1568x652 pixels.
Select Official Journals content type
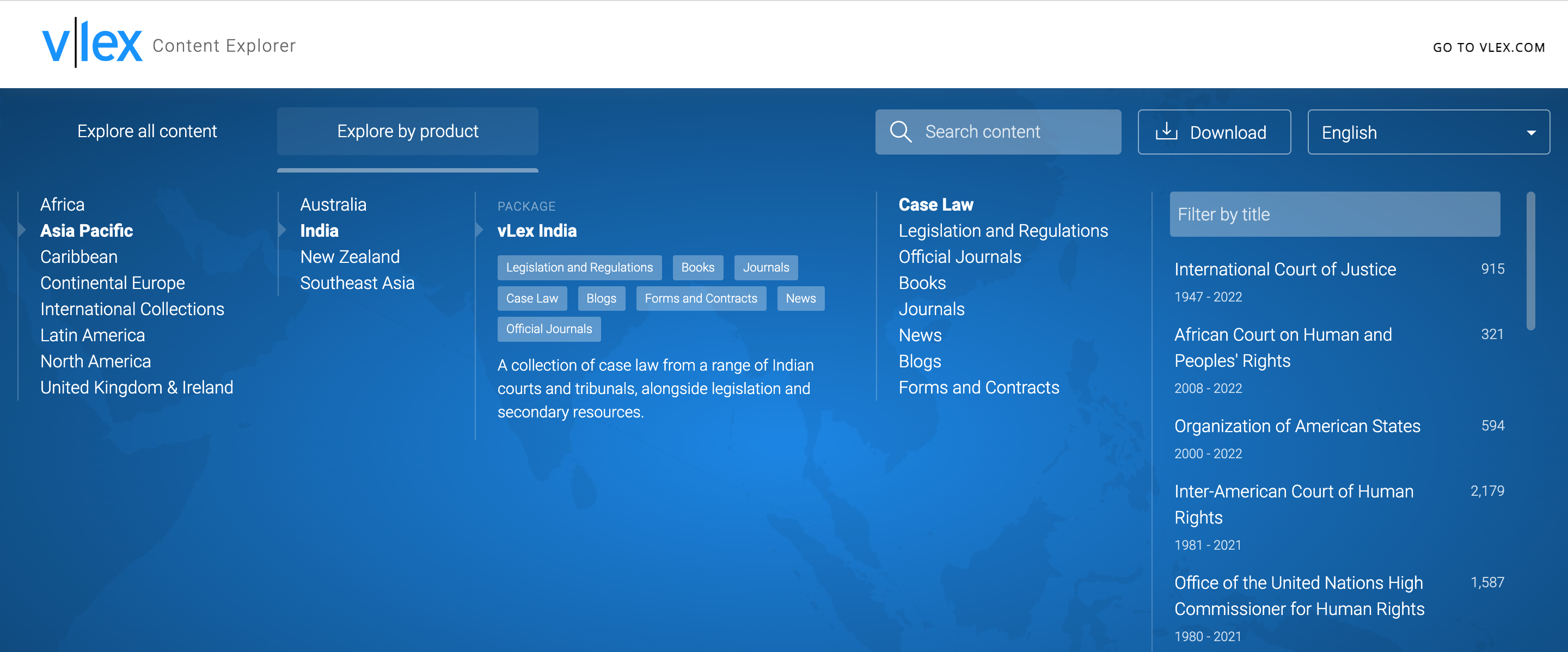point(959,257)
